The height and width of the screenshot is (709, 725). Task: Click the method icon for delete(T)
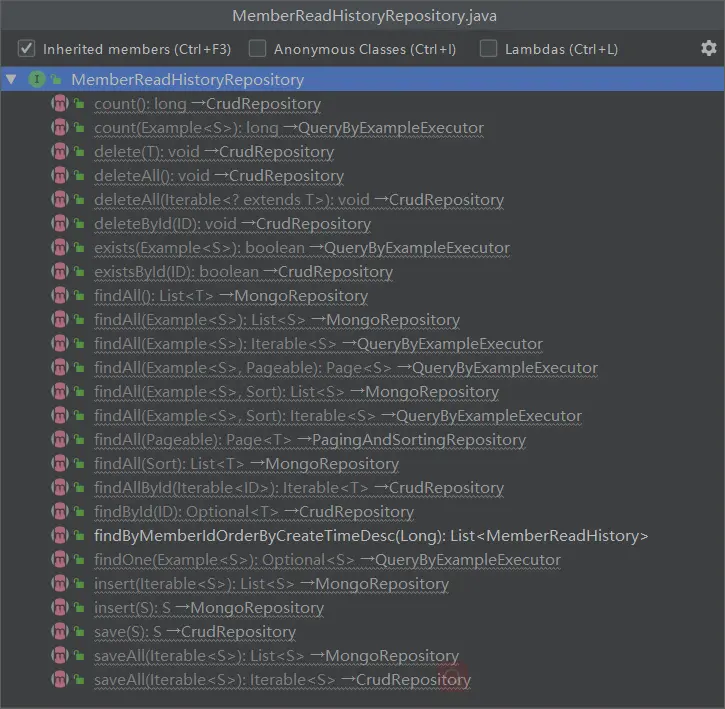(x=60, y=152)
